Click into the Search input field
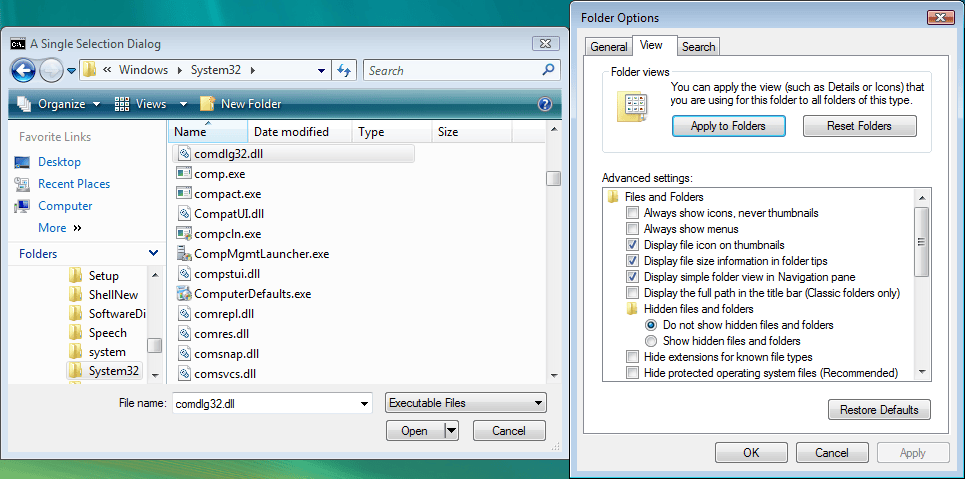 pyautogui.click(x=452, y=71)
